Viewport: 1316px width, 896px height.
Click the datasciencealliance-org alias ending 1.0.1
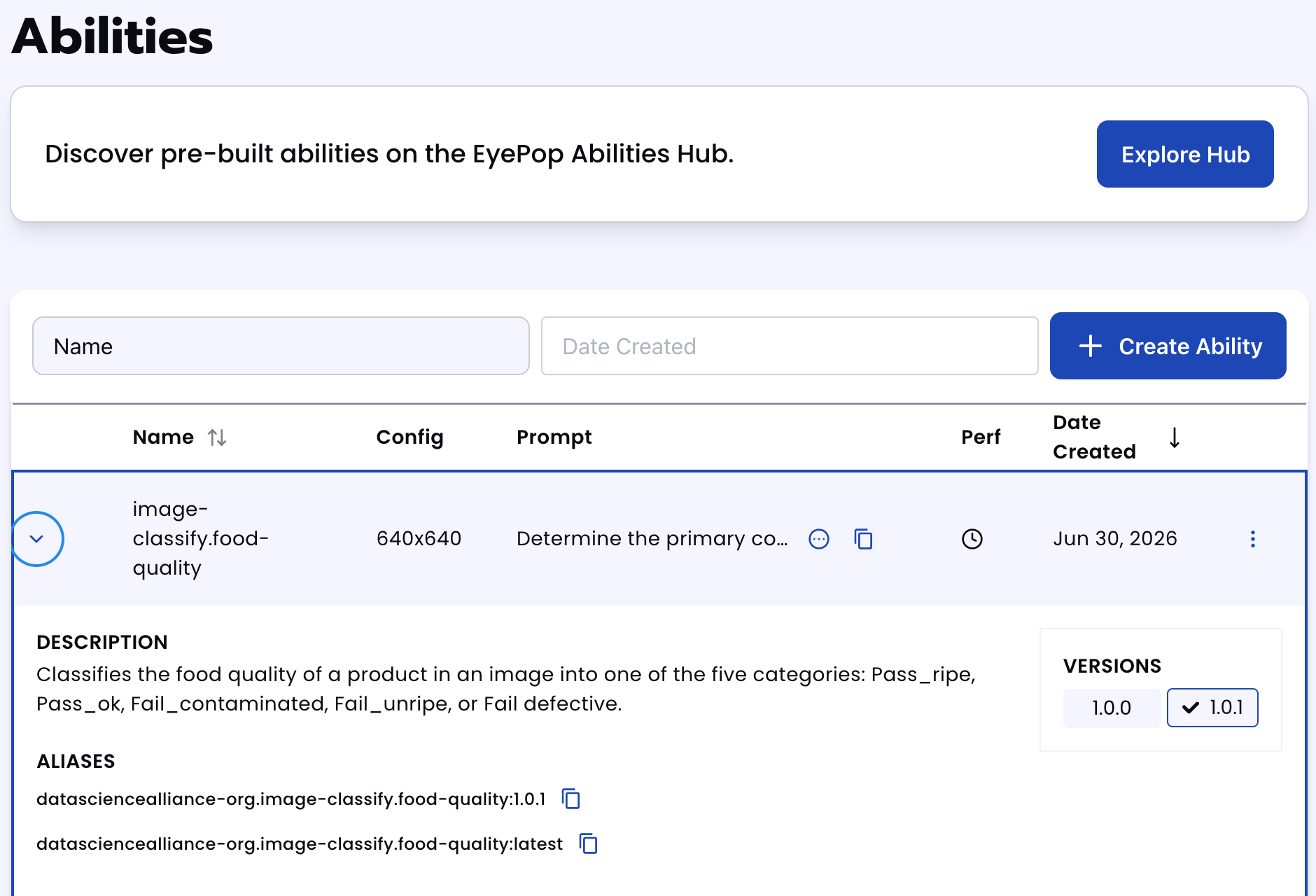[x=290, y=799]
